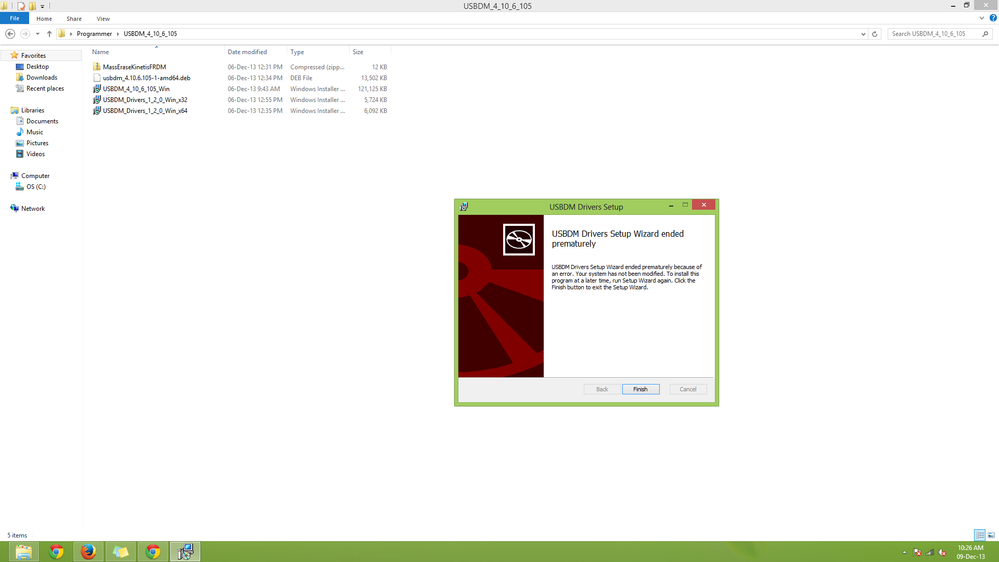The height and width of the screenshot is (562, 999).
Task: Click Computer in the navigation pane
Action: click(x=35, y=176)
